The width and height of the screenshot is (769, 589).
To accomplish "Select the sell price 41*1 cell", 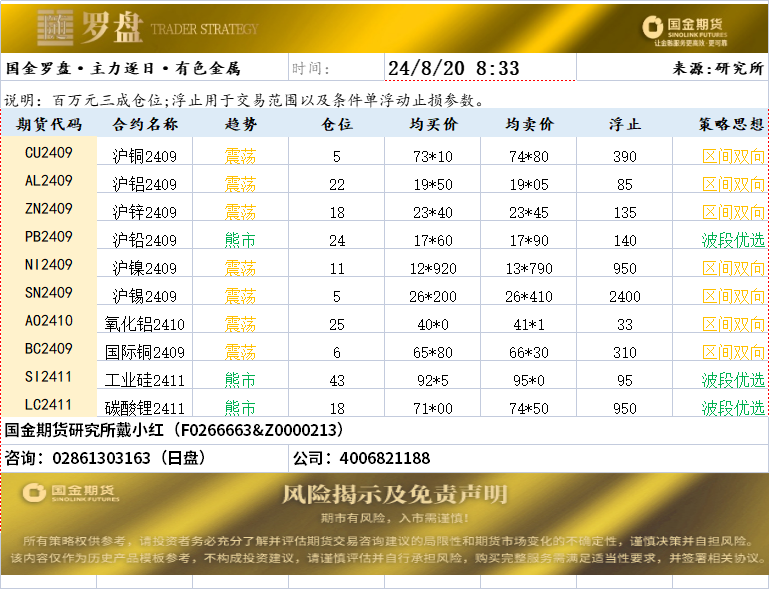I will click(x=529, y=319).
